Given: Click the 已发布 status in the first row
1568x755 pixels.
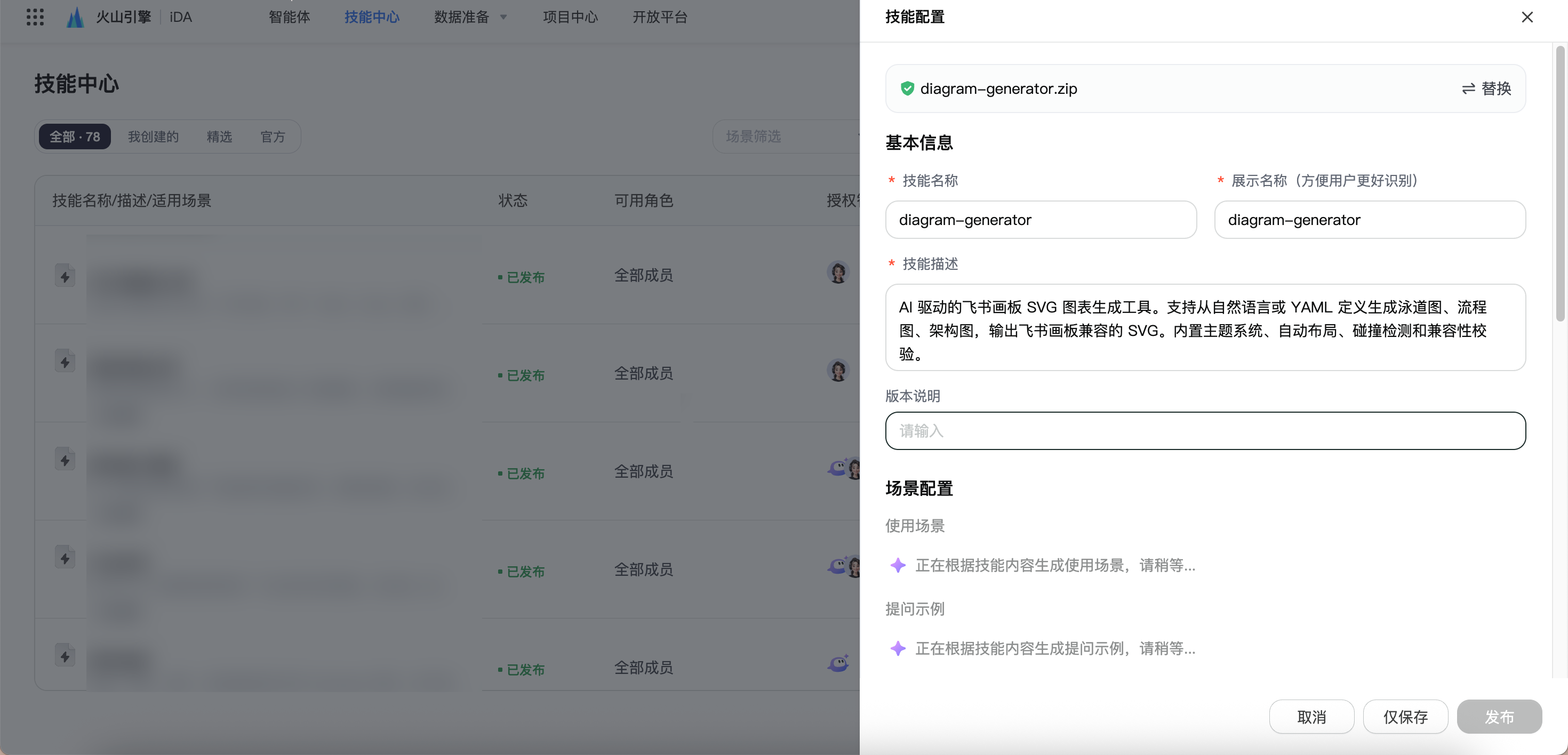Looking at the screenshot, I should coord(521,277).
